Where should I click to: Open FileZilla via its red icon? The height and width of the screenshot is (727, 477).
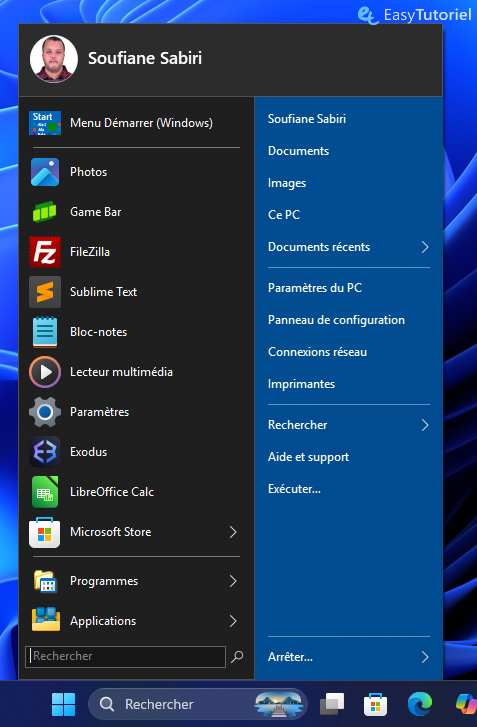pos(45,252)
